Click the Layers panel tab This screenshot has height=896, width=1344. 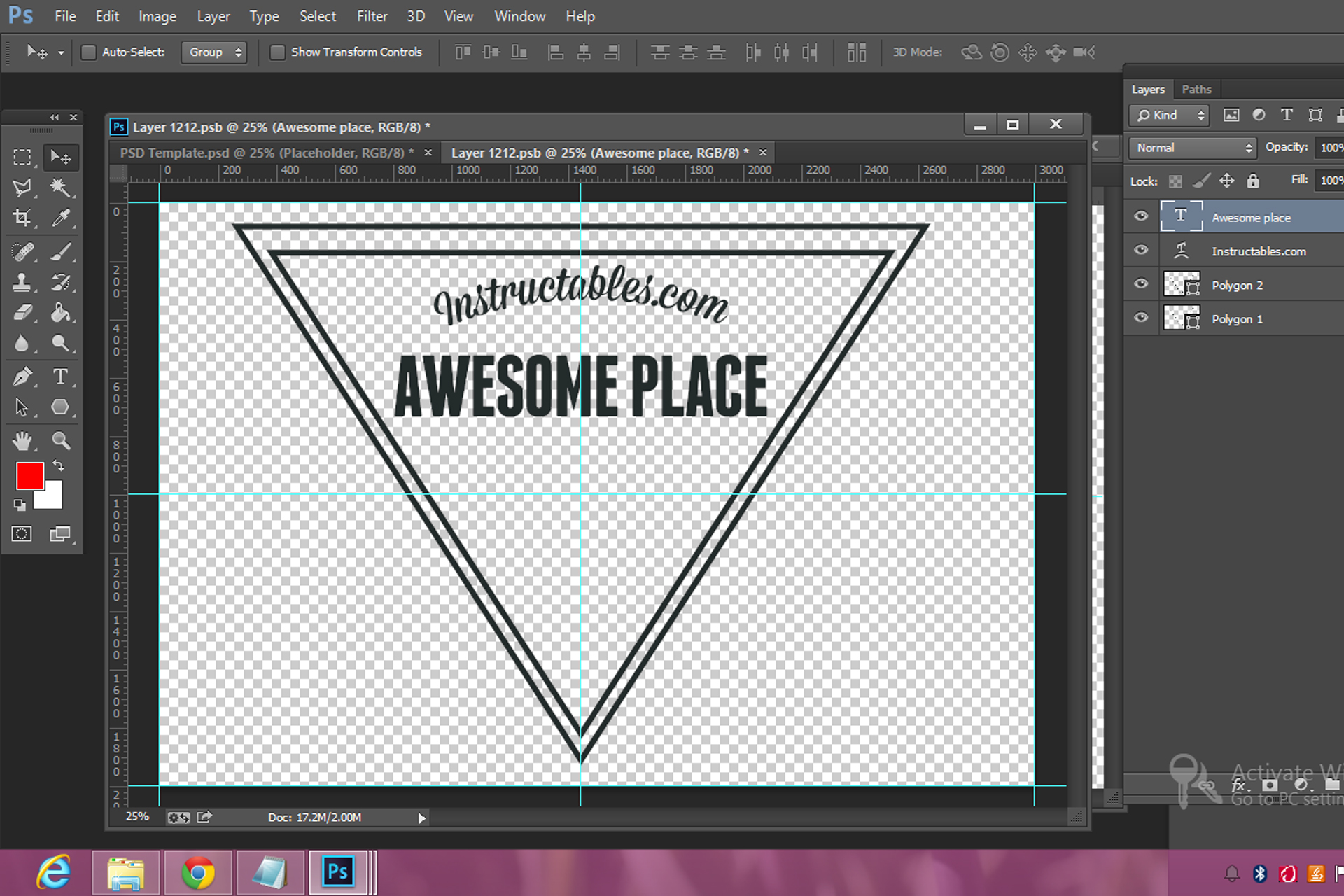tap(1148, 90)
